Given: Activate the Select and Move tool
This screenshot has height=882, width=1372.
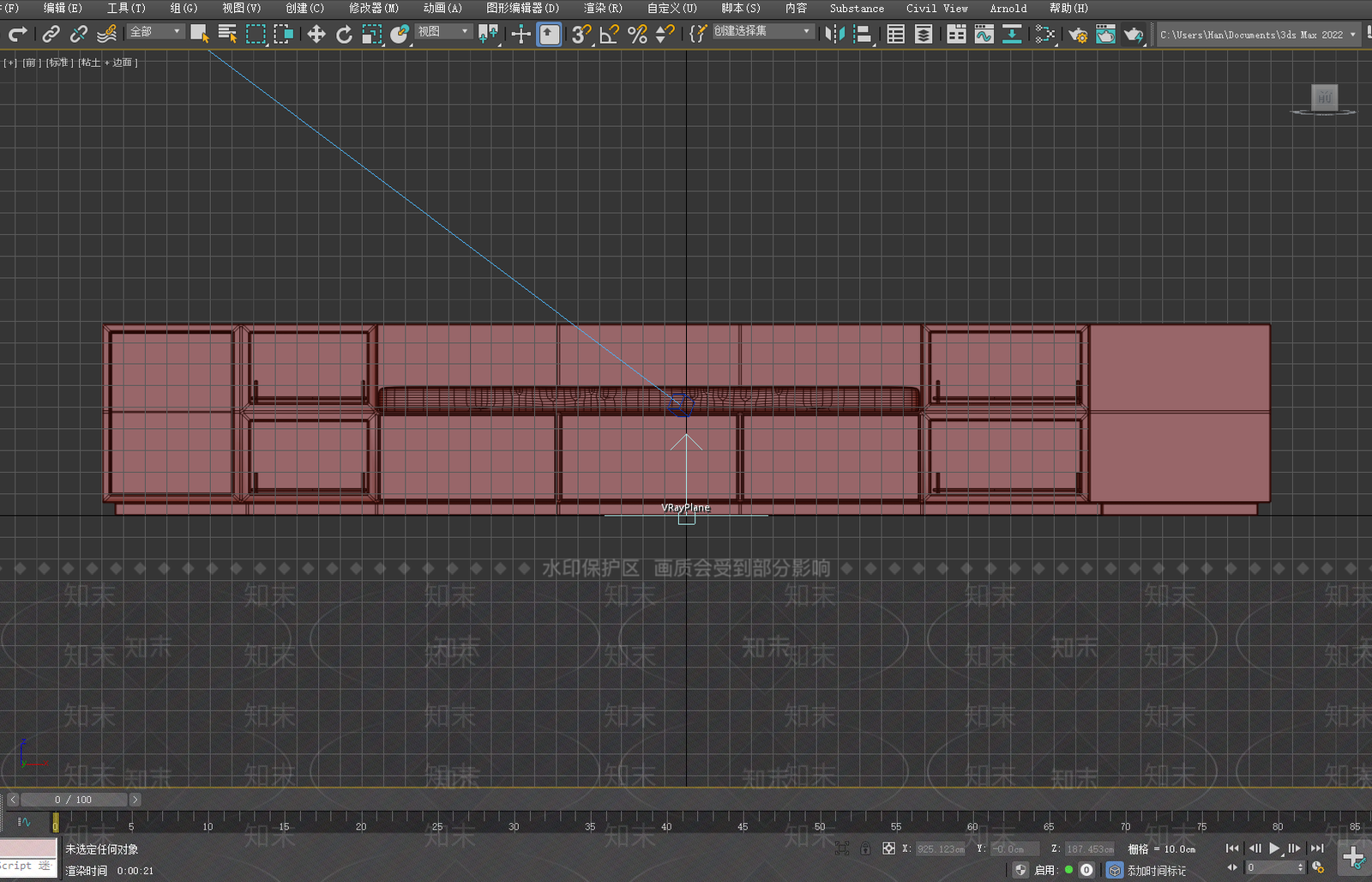Looking at the screenshot, I should pos(316,34).
